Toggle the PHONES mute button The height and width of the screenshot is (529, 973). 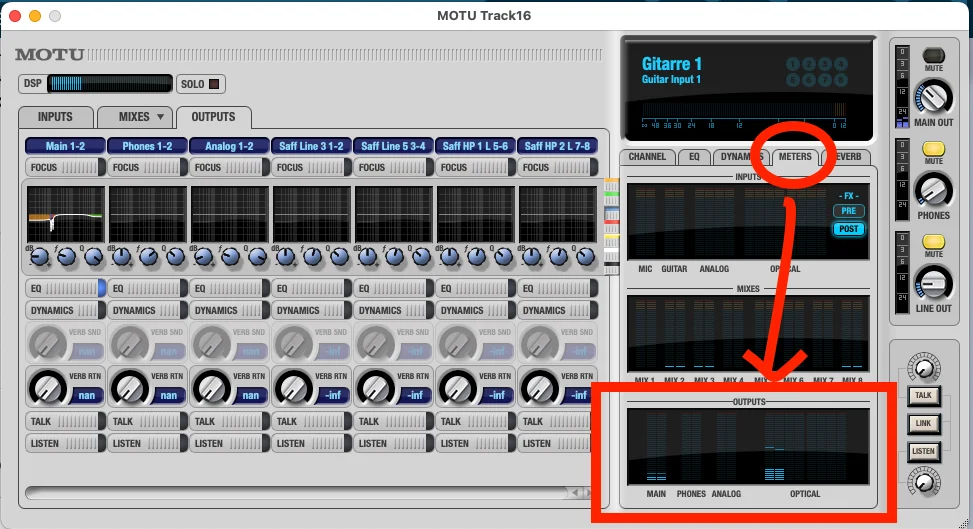point(933,148)
